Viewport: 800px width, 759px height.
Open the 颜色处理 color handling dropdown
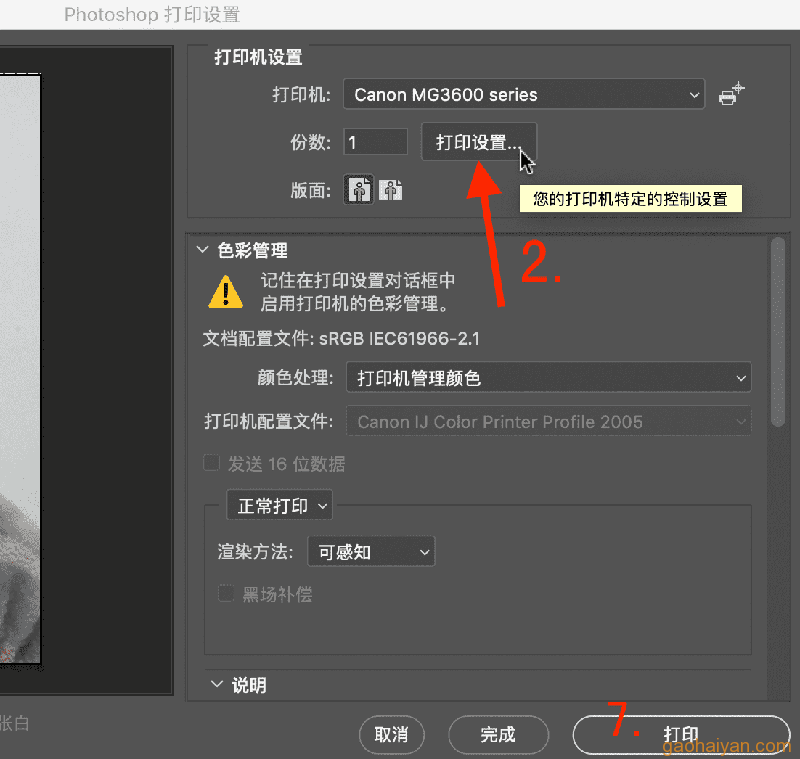coord(548,378)
